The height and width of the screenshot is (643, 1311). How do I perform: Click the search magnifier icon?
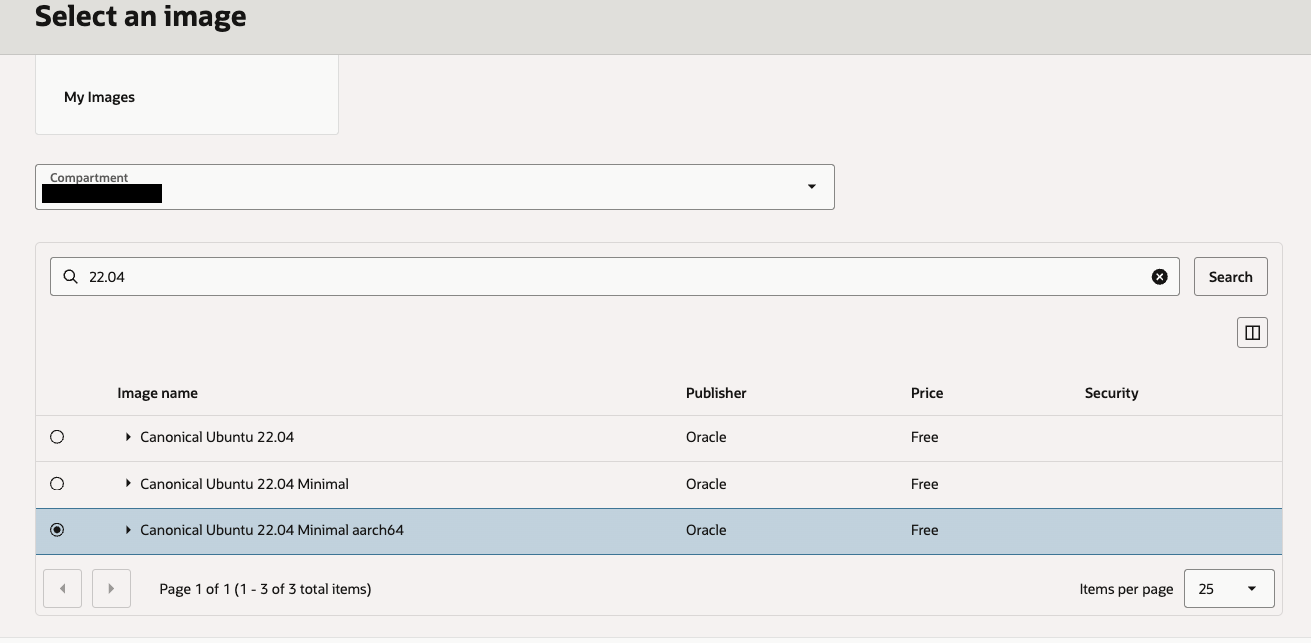pyautogui.click(x=70, y=277)
